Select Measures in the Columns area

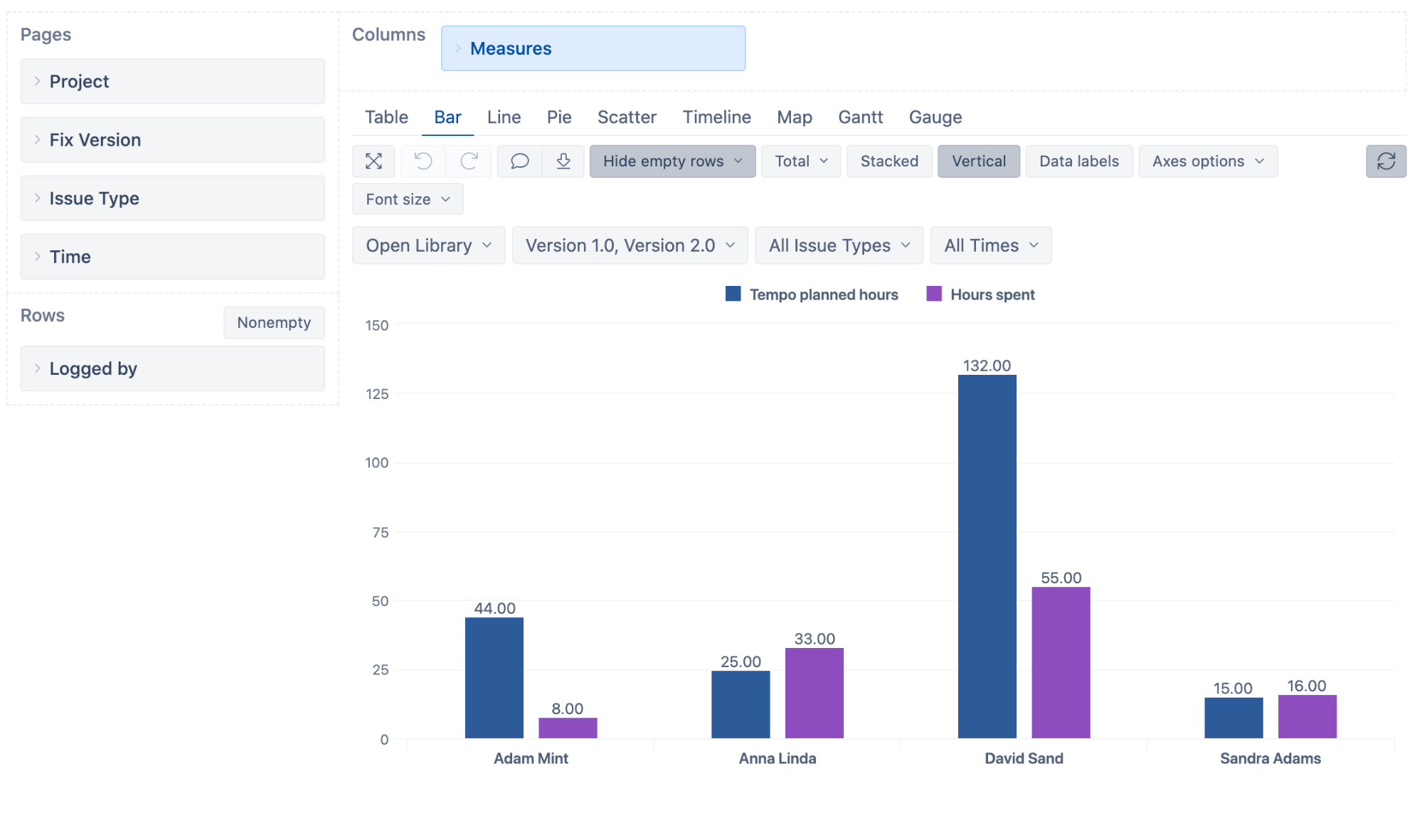[x=510, y=48]
